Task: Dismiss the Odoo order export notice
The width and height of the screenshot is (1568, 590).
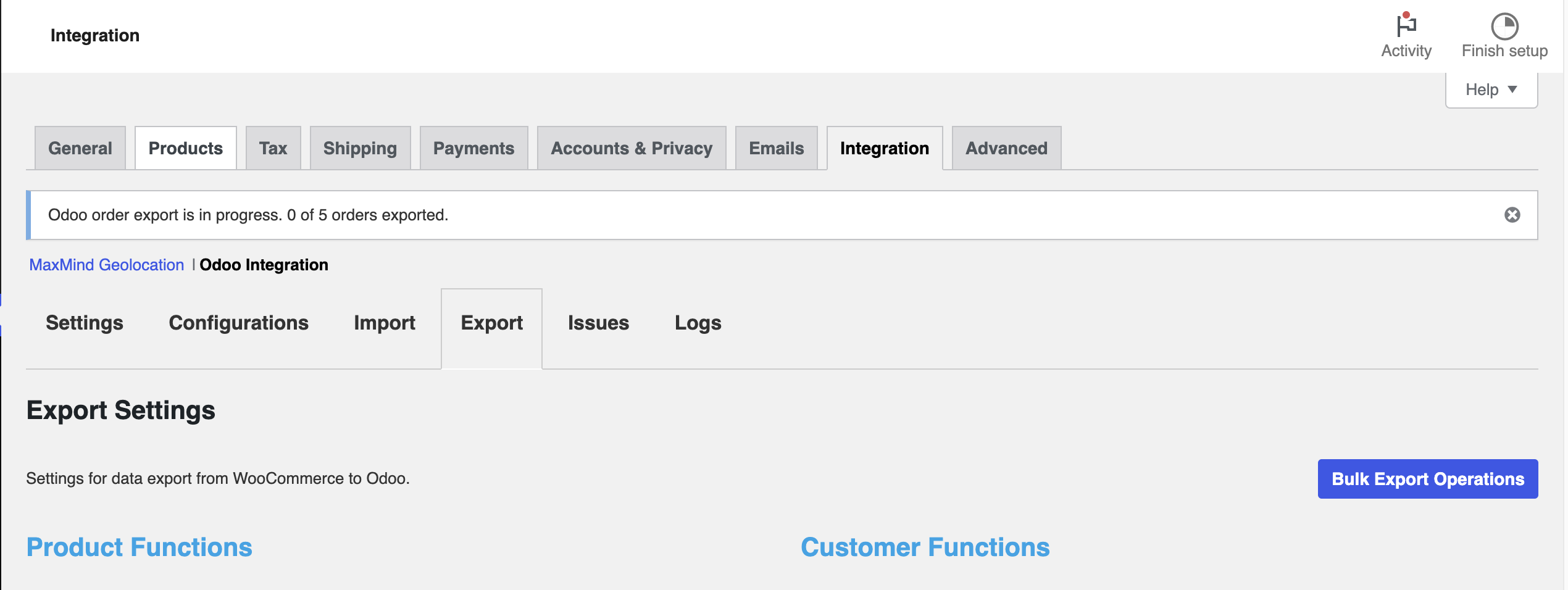Action: click(x=1512, y=214)
